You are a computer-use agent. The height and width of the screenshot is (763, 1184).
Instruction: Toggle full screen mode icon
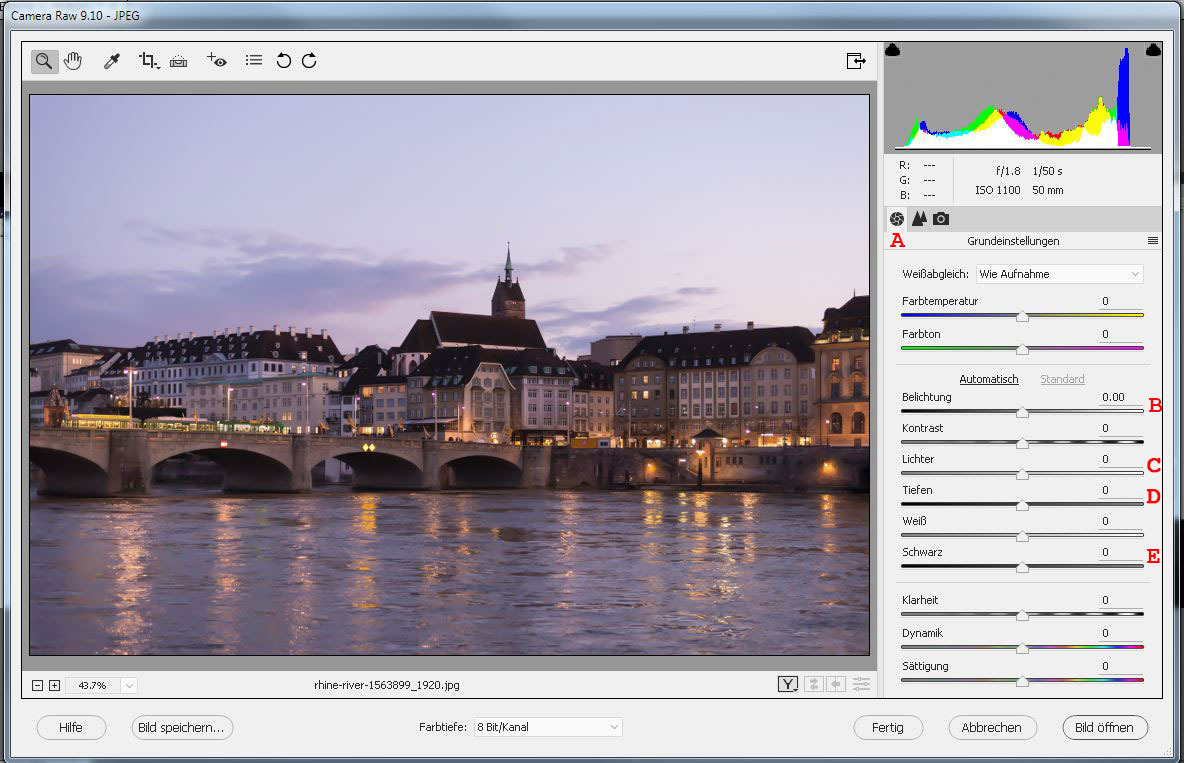[x=856, y=61]
